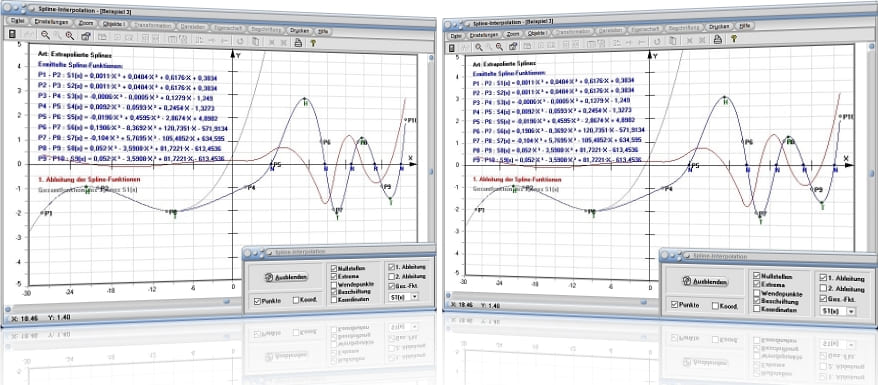Click printer icon in right window toolbar

coord(717,39)
